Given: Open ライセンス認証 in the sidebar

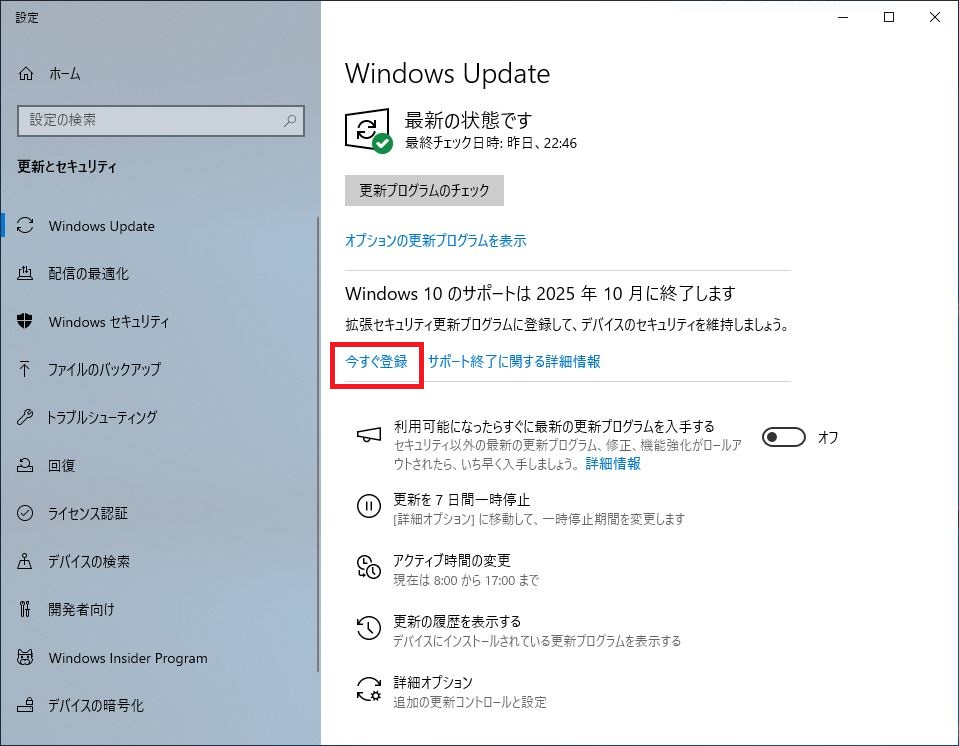Looking at the screenshot, I should tap(87, 514).
